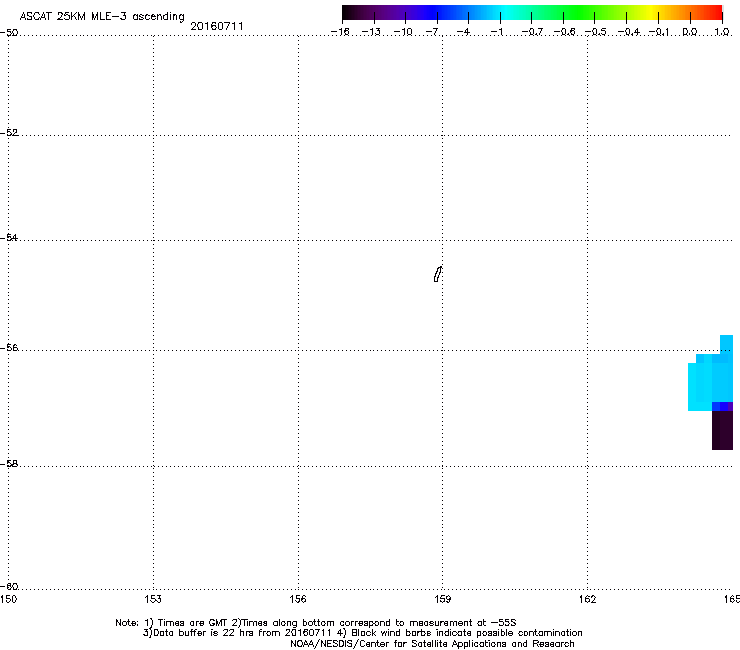Click the "NOAA/NESDIS/Center for Satellite Applications" credit line
The height and width of the screenshot is (650, 740).
click(432, 644)
